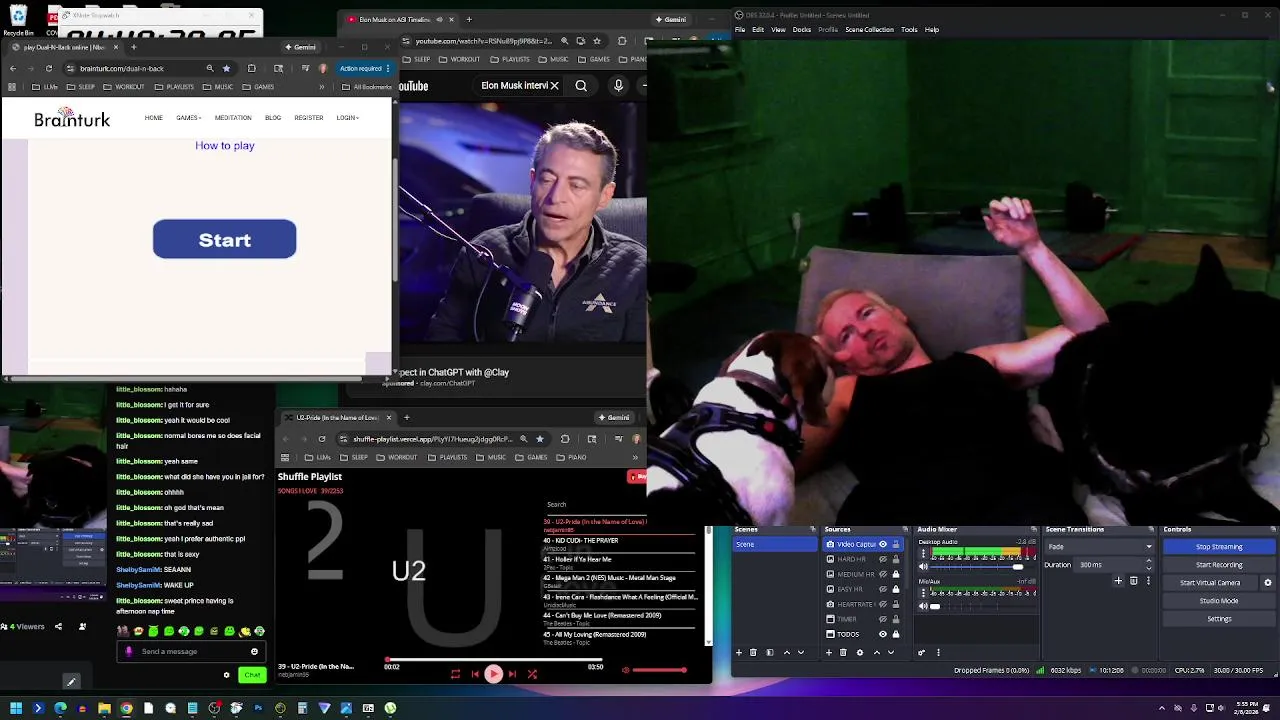This screenshot has height=720, width=1280.
Task: Toggle lock on MEDIUM HR source
Action: 895,574
